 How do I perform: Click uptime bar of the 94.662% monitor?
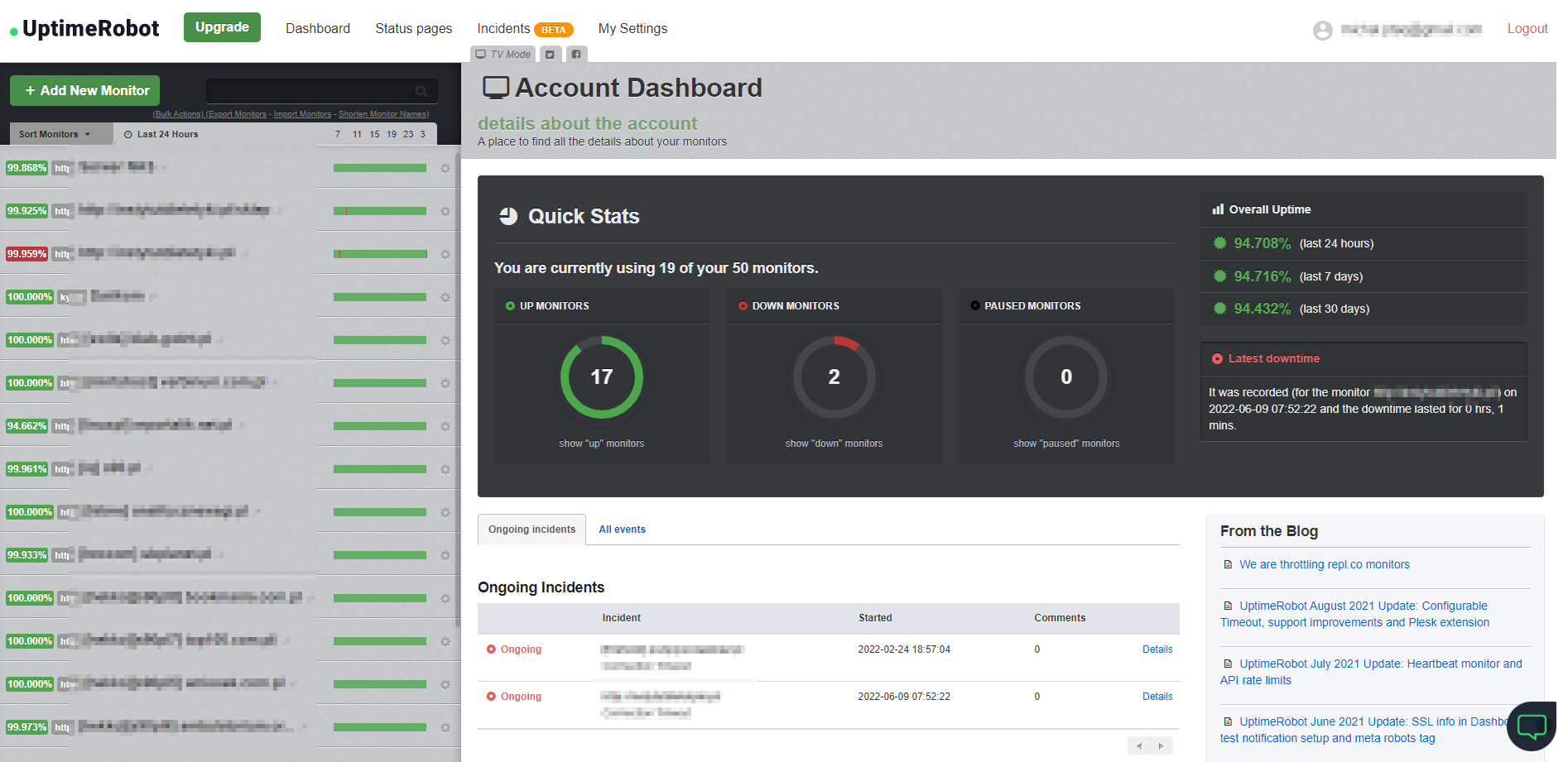point(380,426)
